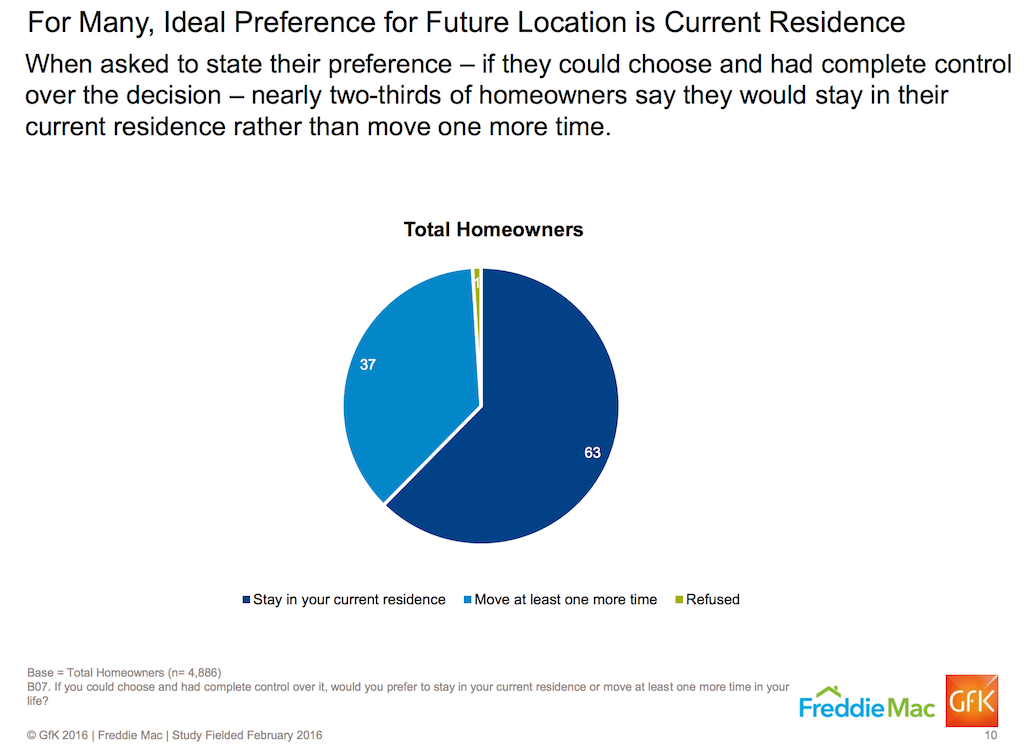Click the '63' data label
This screenshot has height=755, width=1024.
pos(592,453)
